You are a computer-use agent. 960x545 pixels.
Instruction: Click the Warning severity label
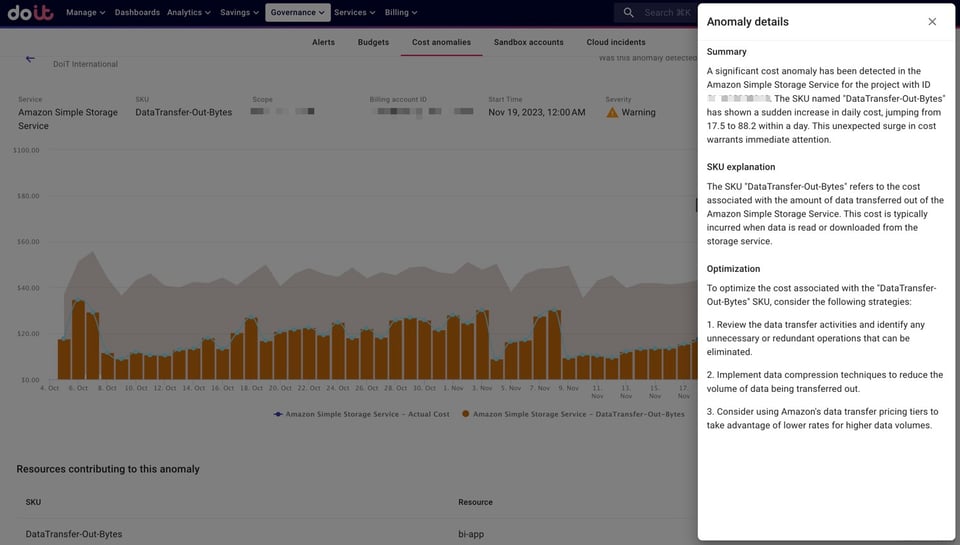click(639, 113)
